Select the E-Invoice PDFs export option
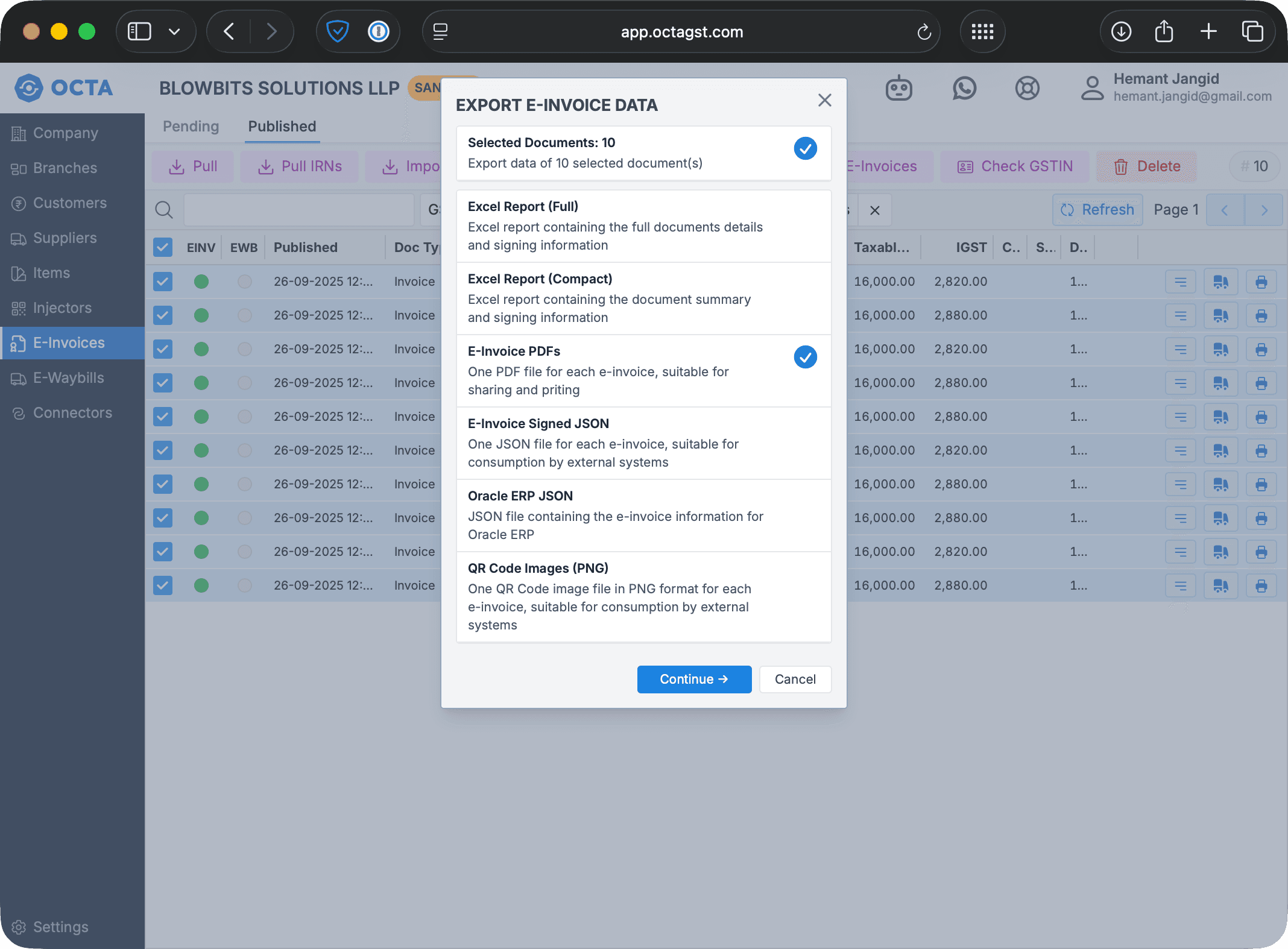 (643, 370)
